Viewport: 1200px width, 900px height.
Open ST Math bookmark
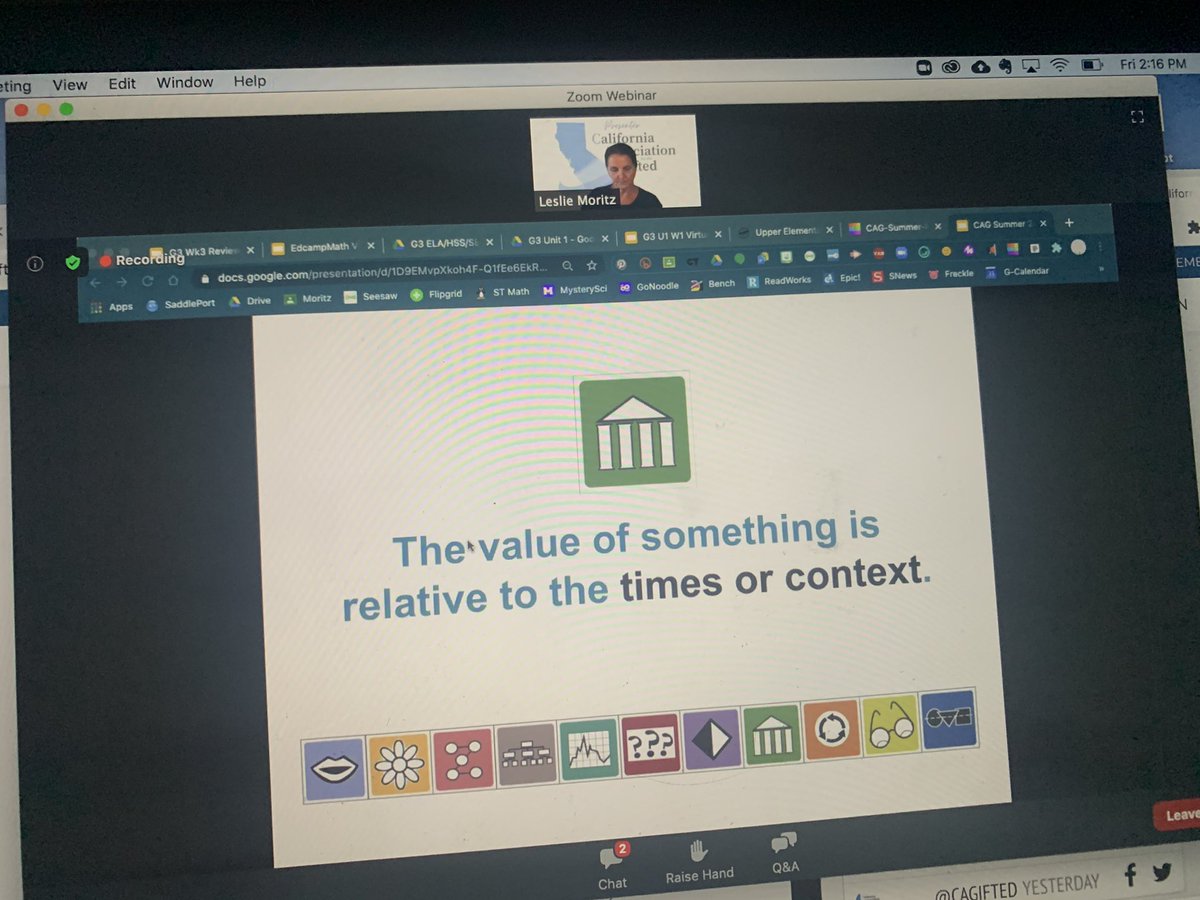502,292
